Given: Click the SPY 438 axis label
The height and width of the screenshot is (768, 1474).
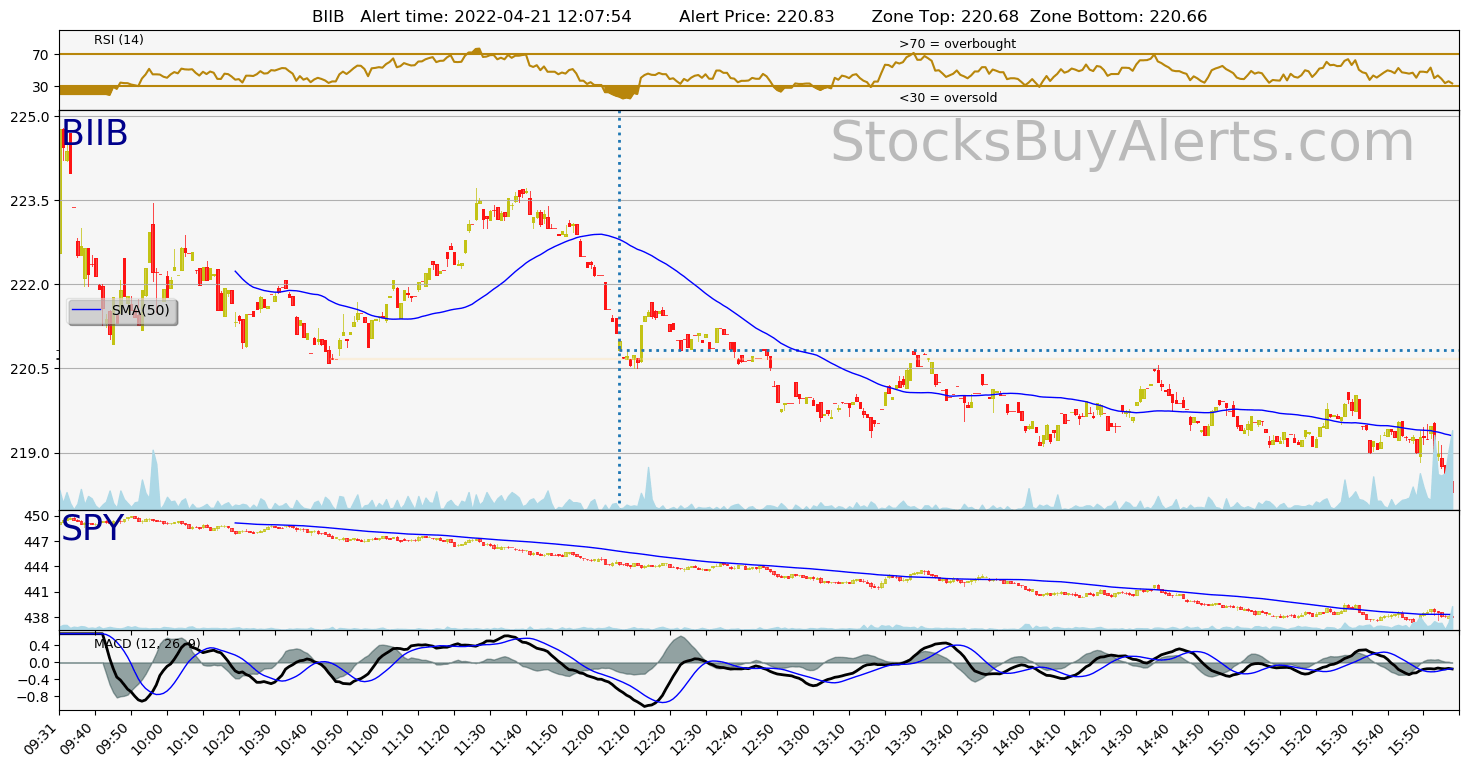Looking at the screenshot, I should (37, 618).
